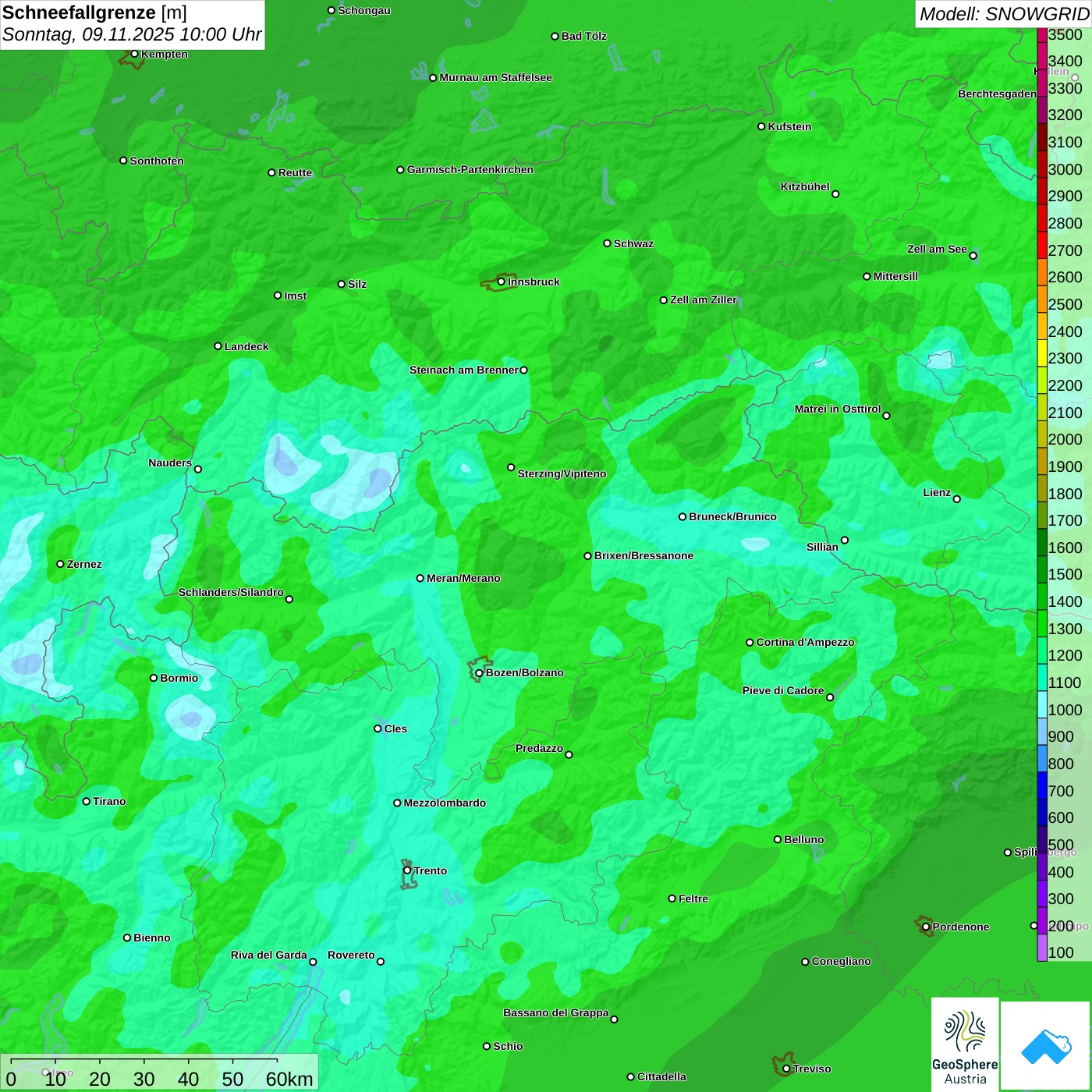Click the Bozen/Bolzano city marker
The height and width of the screenshot is (1092, 1092).
[479, 672]
